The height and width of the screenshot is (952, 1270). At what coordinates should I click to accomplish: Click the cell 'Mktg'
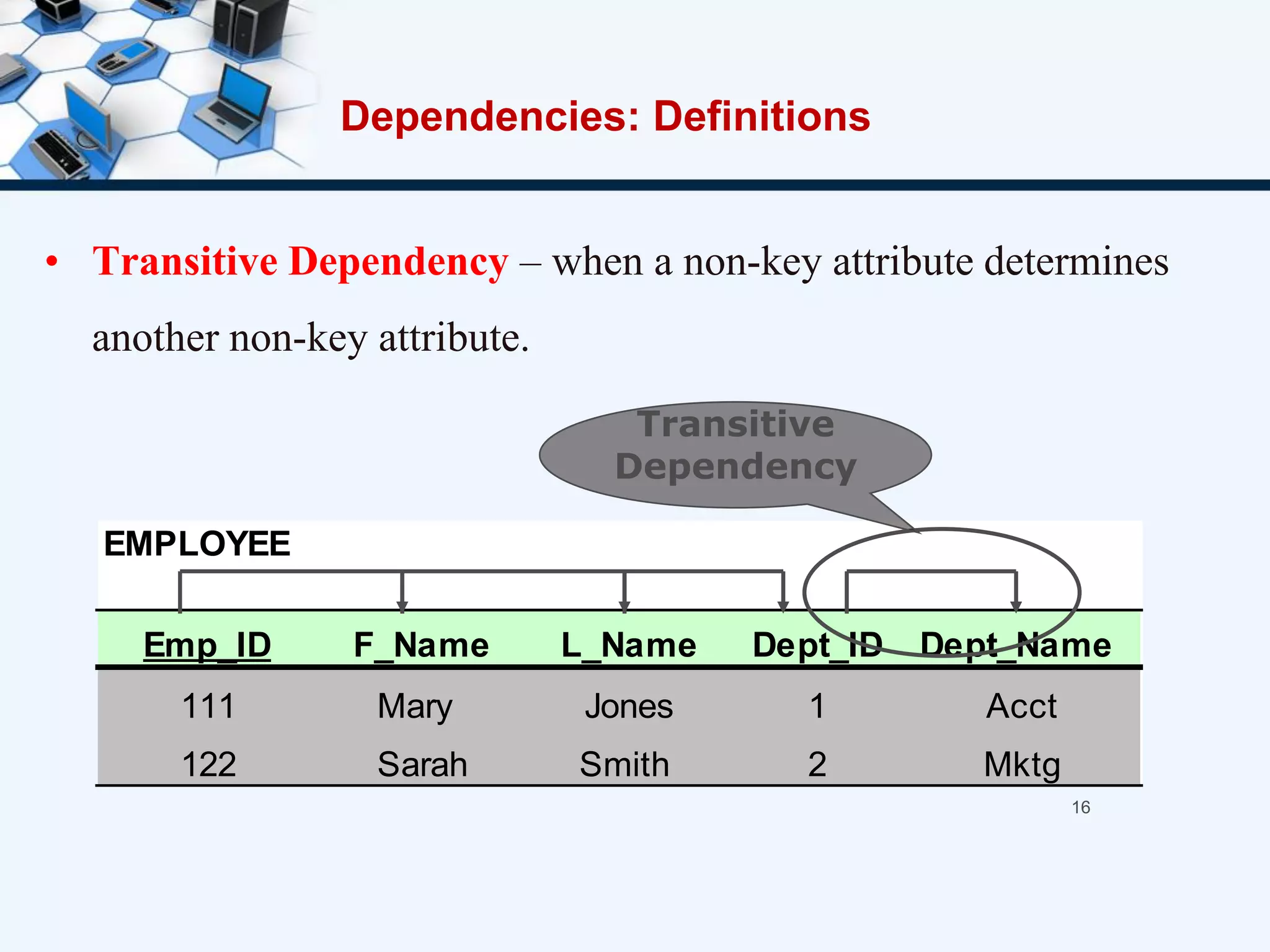1022,765
